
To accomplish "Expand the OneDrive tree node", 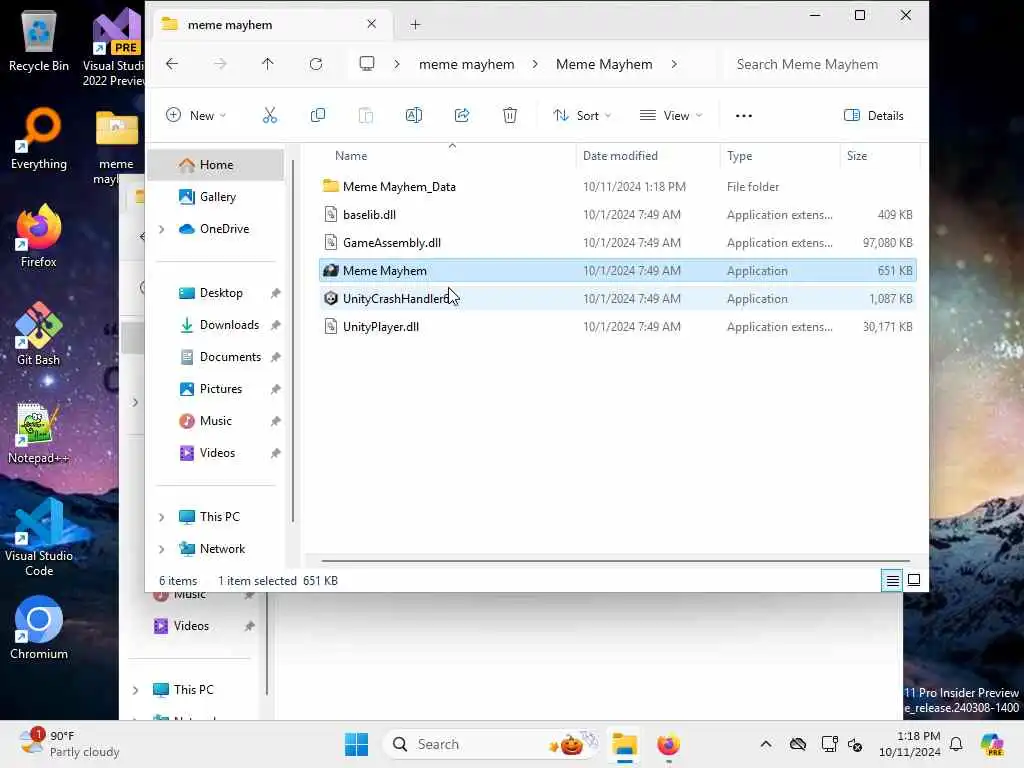I will [162, 229].
